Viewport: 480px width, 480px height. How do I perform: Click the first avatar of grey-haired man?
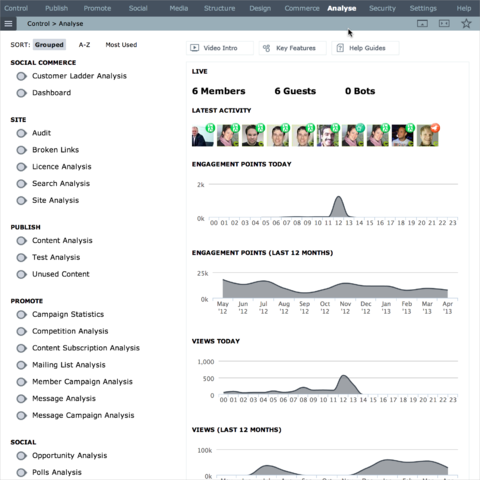[x=203, y=136]
